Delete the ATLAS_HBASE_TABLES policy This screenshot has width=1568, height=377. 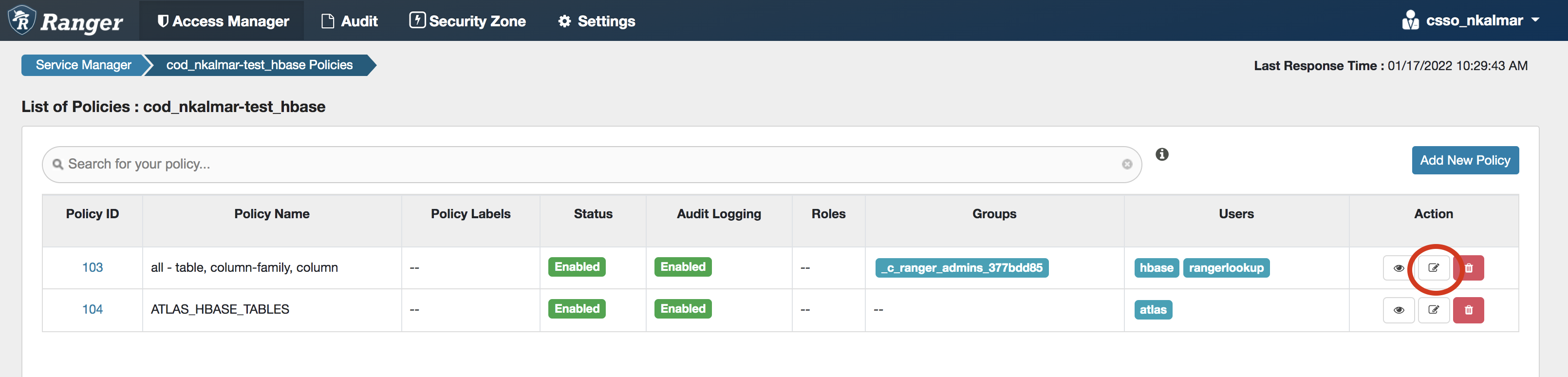pos(1468,310)
